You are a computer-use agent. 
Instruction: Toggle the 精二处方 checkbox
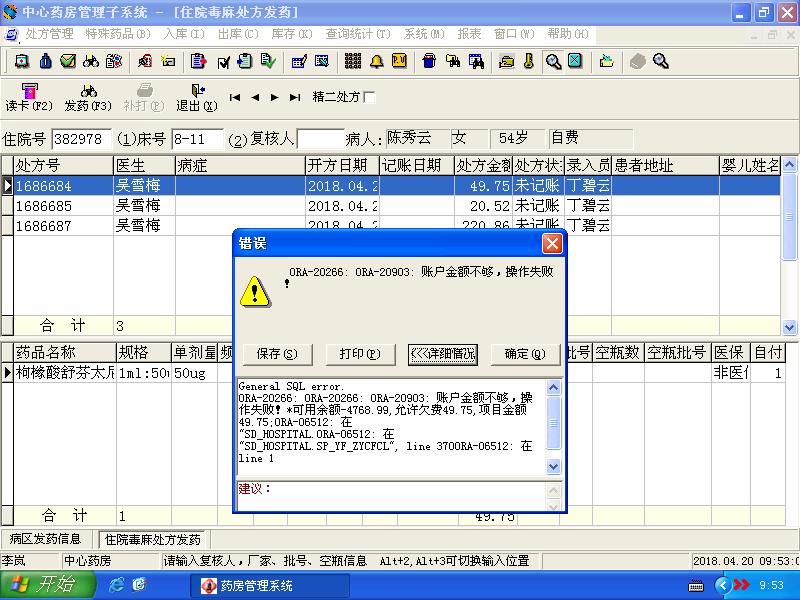369,97
